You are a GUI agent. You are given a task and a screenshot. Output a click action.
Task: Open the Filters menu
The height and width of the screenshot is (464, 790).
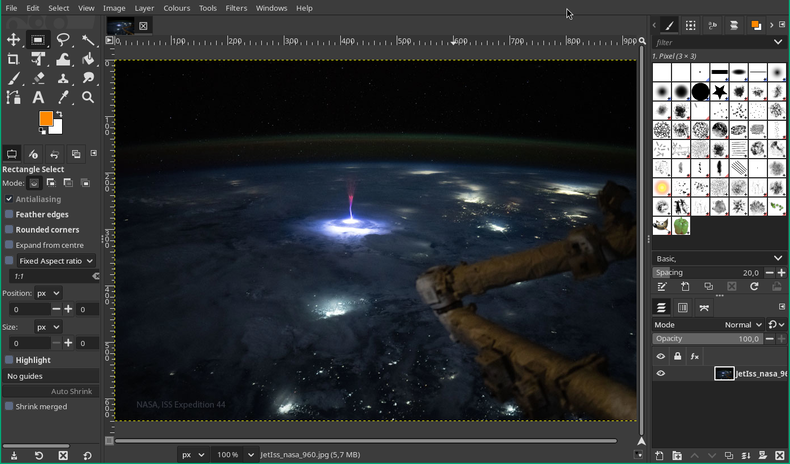pyautogui.click(x=236, y=8)
